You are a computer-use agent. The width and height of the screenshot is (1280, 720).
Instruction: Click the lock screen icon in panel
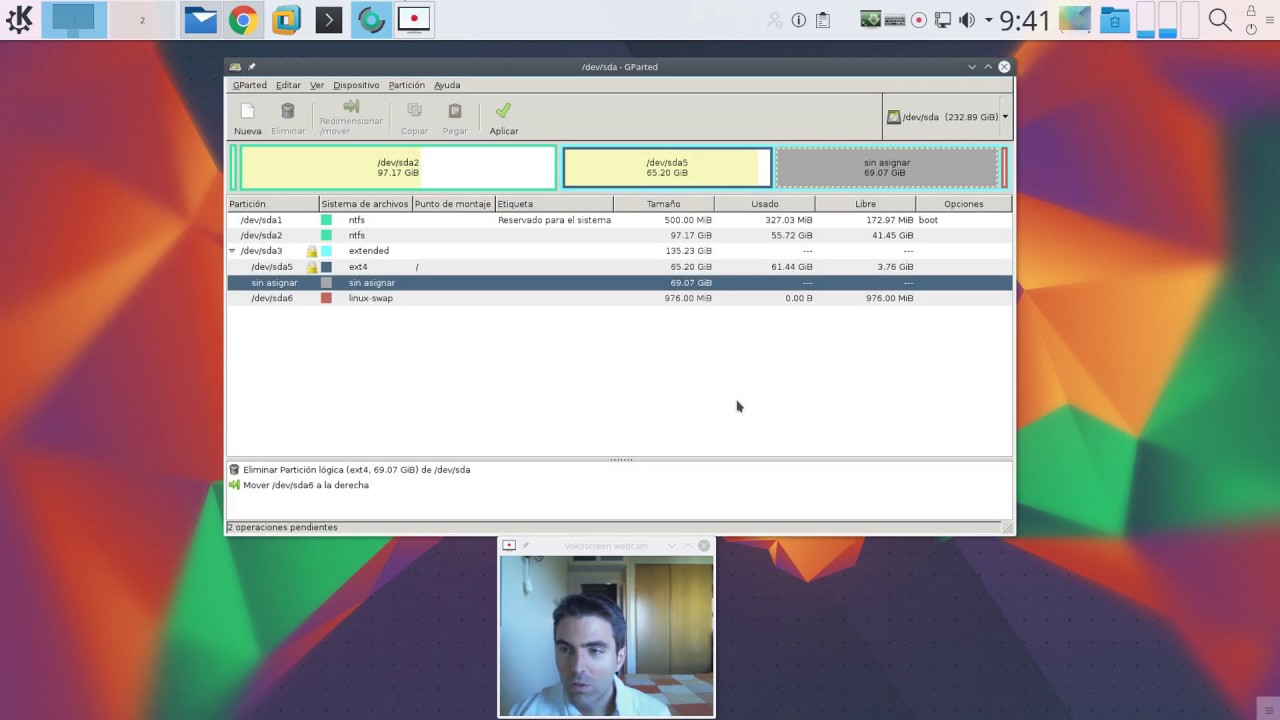(x=1251, y=11)
